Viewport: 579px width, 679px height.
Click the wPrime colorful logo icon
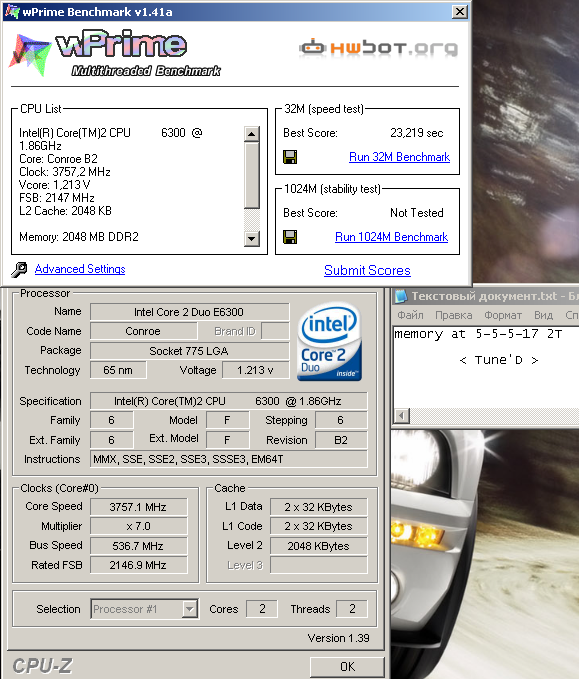coord(29,55)
